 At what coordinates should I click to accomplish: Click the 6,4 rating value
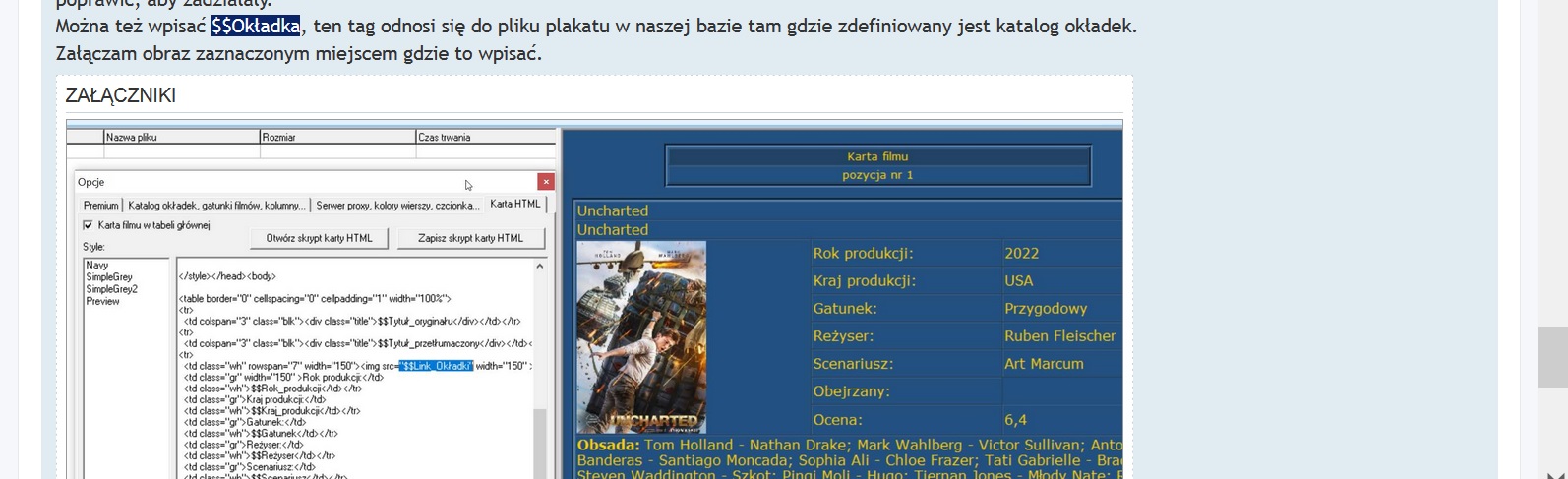(1015, 419)
